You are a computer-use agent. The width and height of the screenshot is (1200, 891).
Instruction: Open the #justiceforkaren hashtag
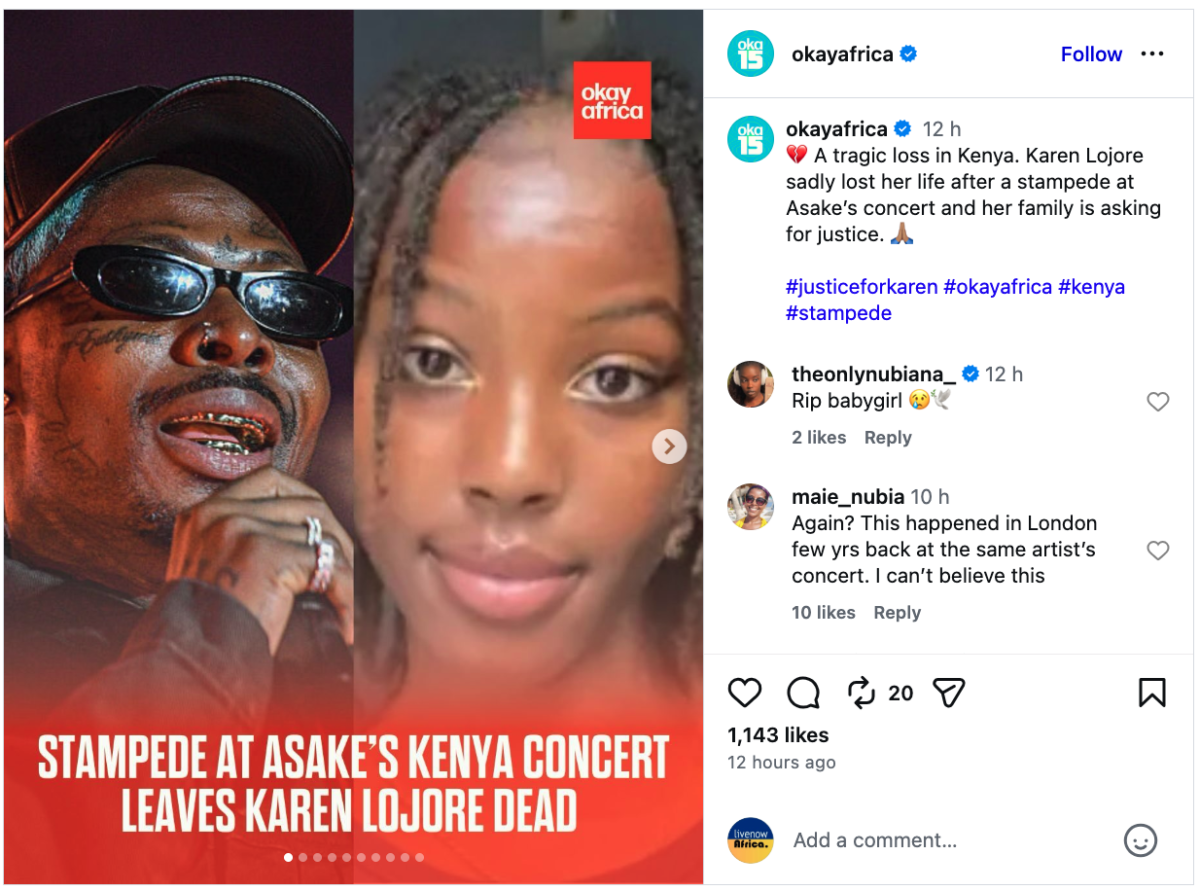coord(862,287)
